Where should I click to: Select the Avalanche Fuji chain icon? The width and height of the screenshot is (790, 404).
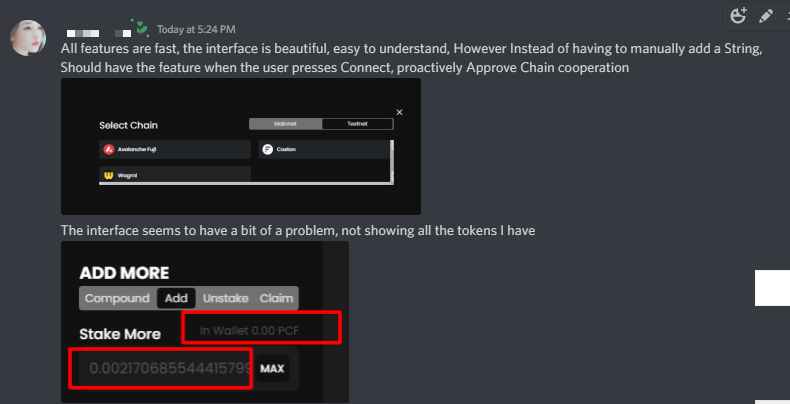108,149
